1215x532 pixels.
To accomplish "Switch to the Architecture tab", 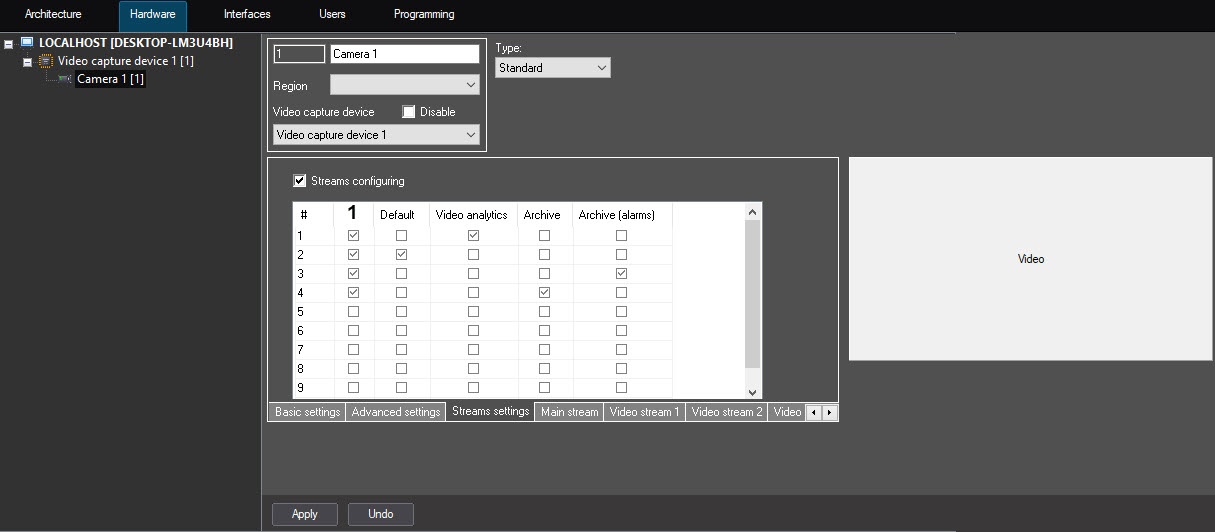I will pos(53,15).
